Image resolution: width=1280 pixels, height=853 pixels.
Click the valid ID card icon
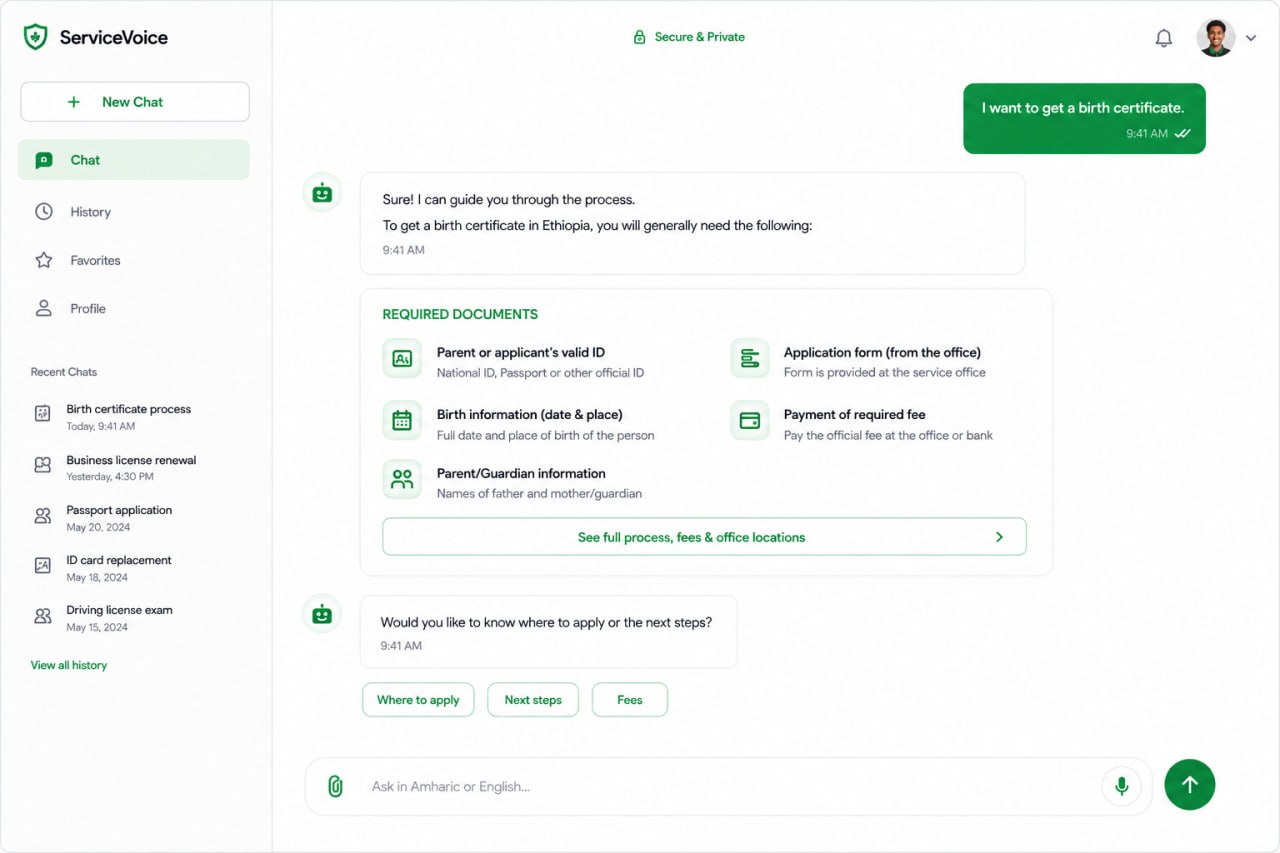coord(402,358)
